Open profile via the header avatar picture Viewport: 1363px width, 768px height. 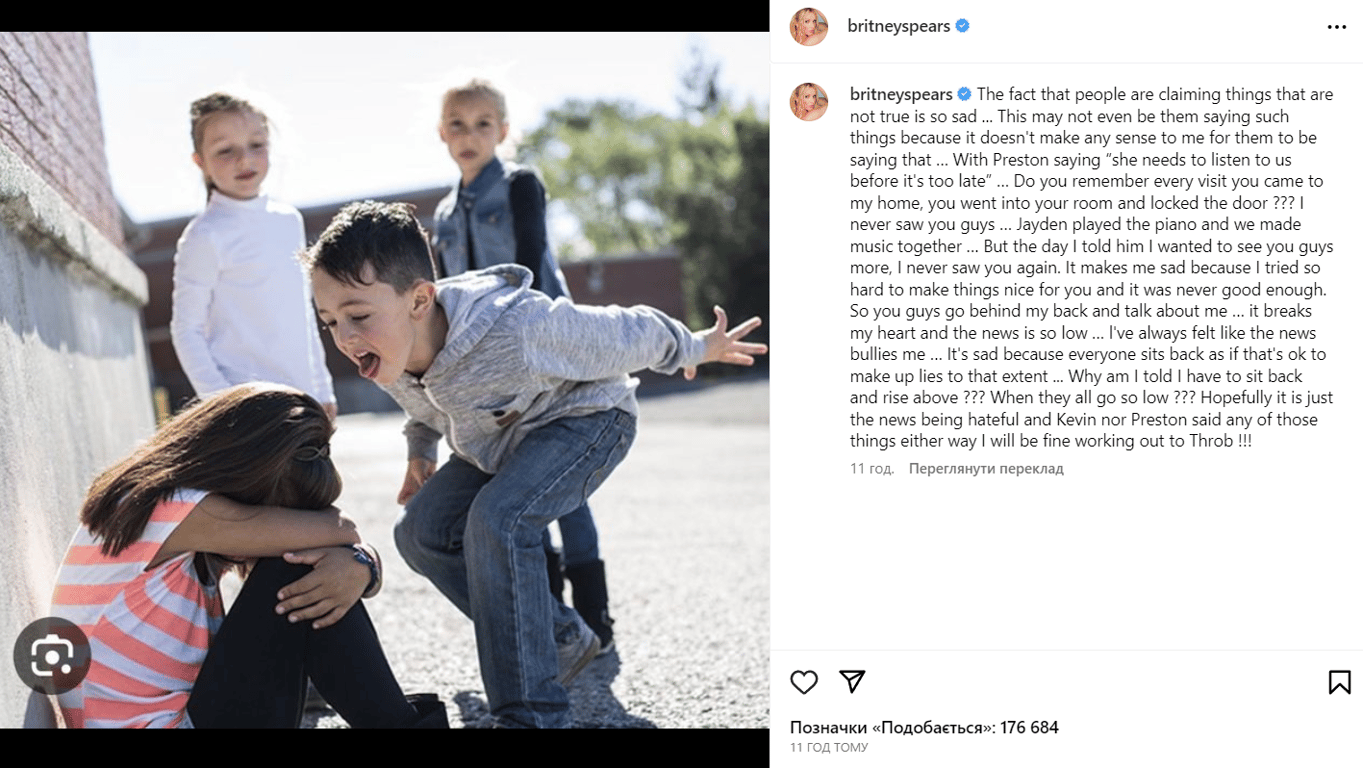point(809,27)
